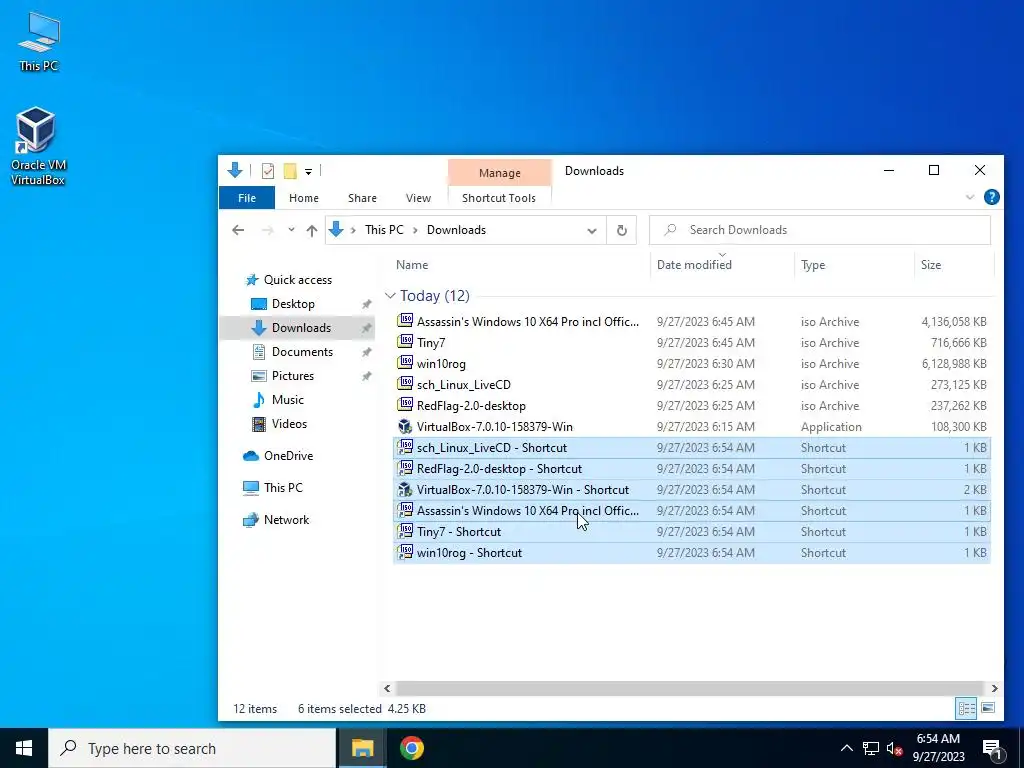Switch to Share ribbon tab
This screenshot has width=1024, height=768.
click(x=362, y=198)
